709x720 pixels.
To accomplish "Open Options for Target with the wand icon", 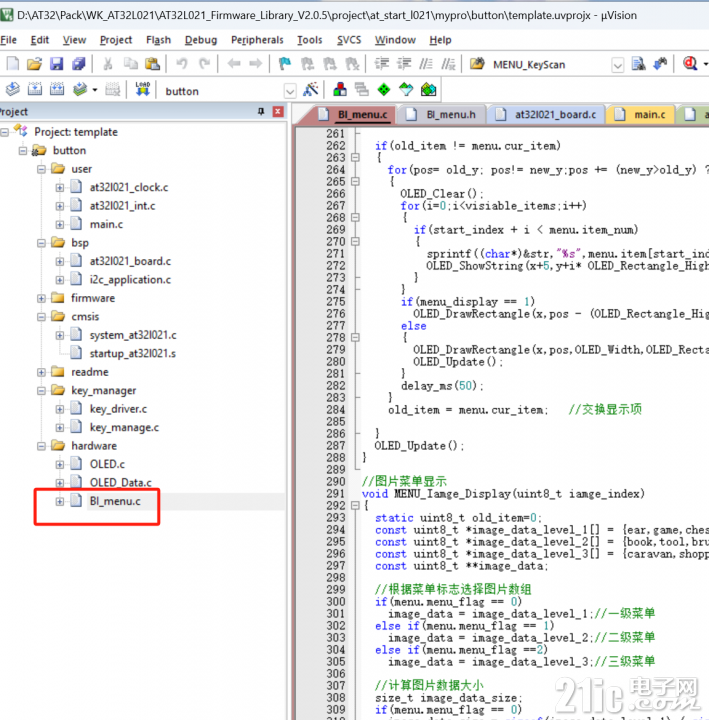I will [311, 90].
